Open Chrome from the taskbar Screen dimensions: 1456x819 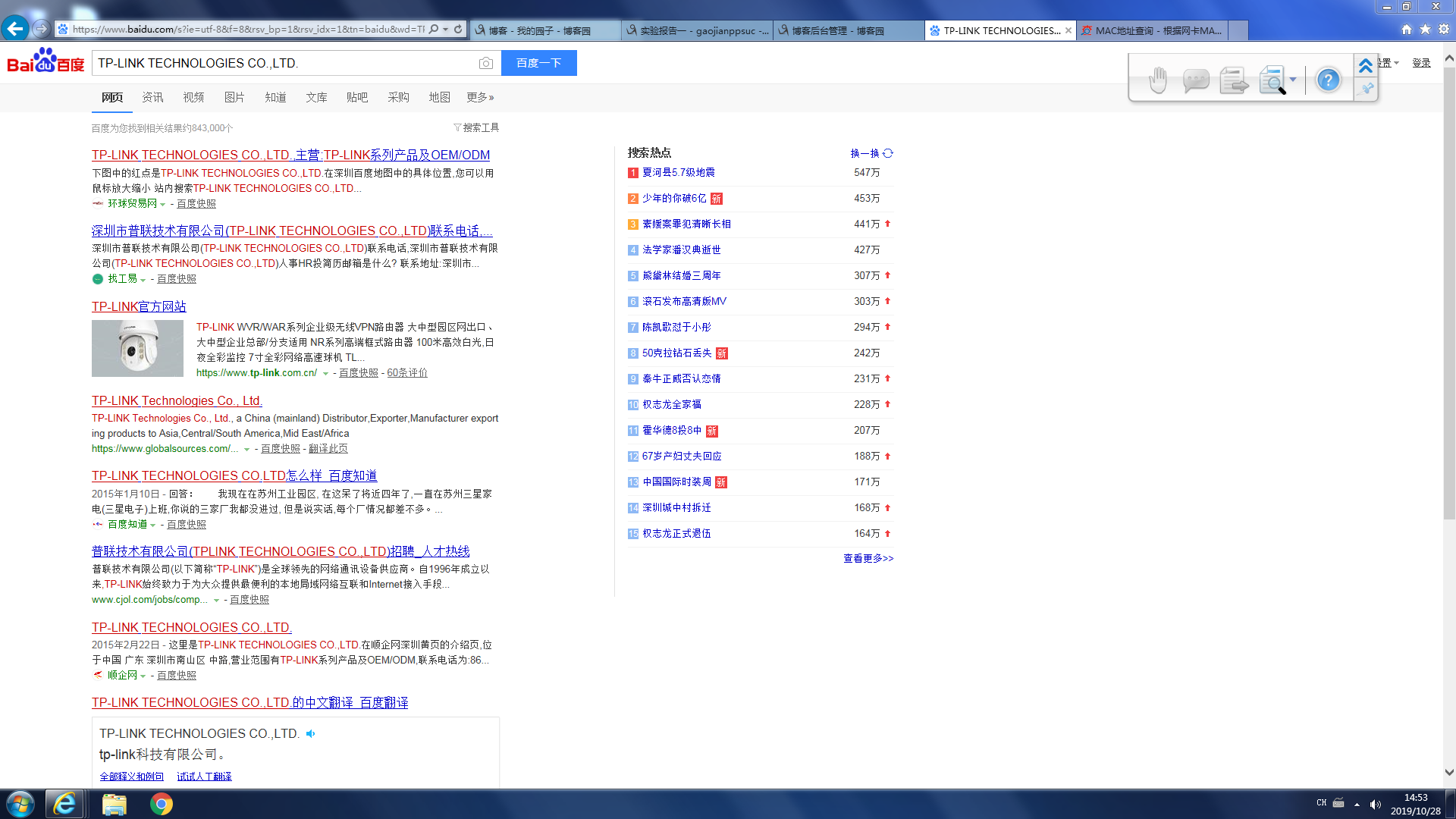(161, 804)
